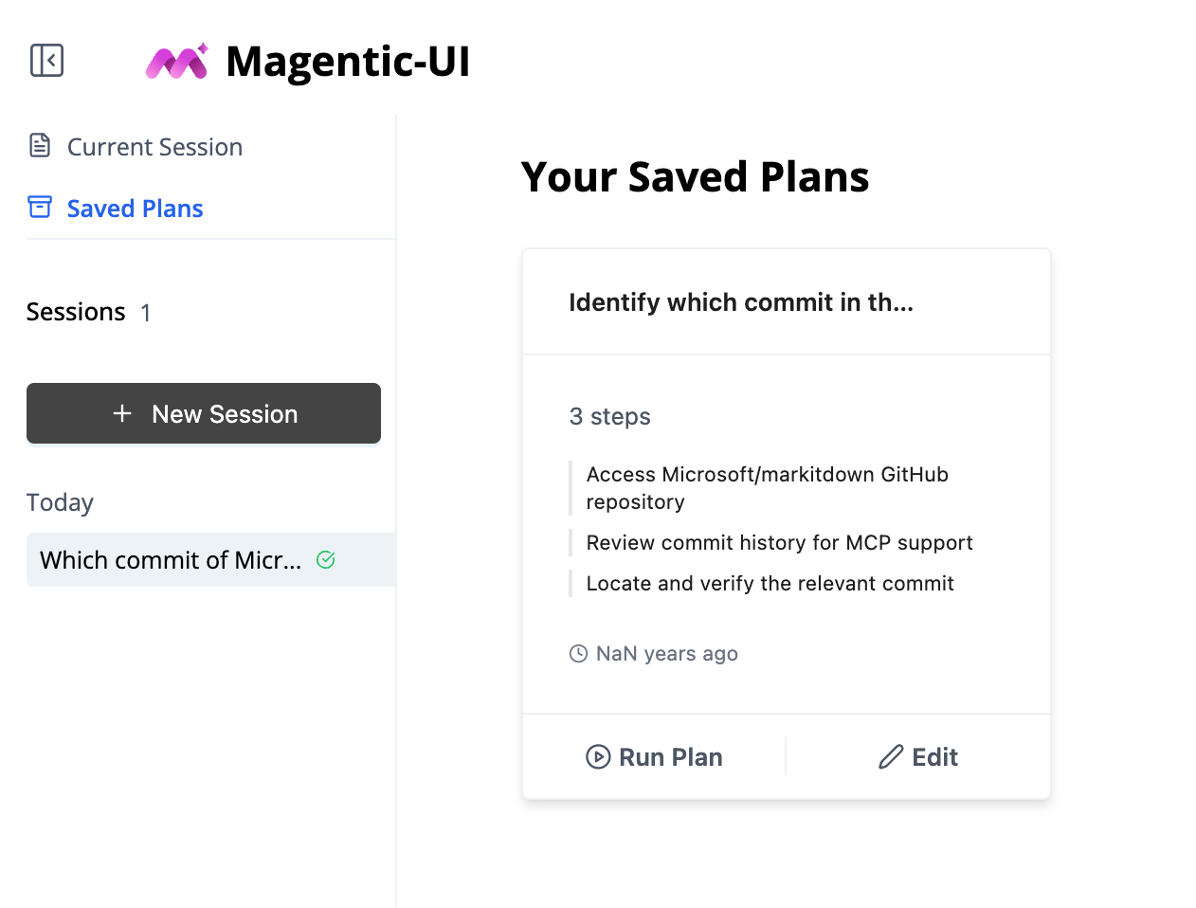Start a session via New Session text
The image size is (1196, 908).
tap(225, 414)
